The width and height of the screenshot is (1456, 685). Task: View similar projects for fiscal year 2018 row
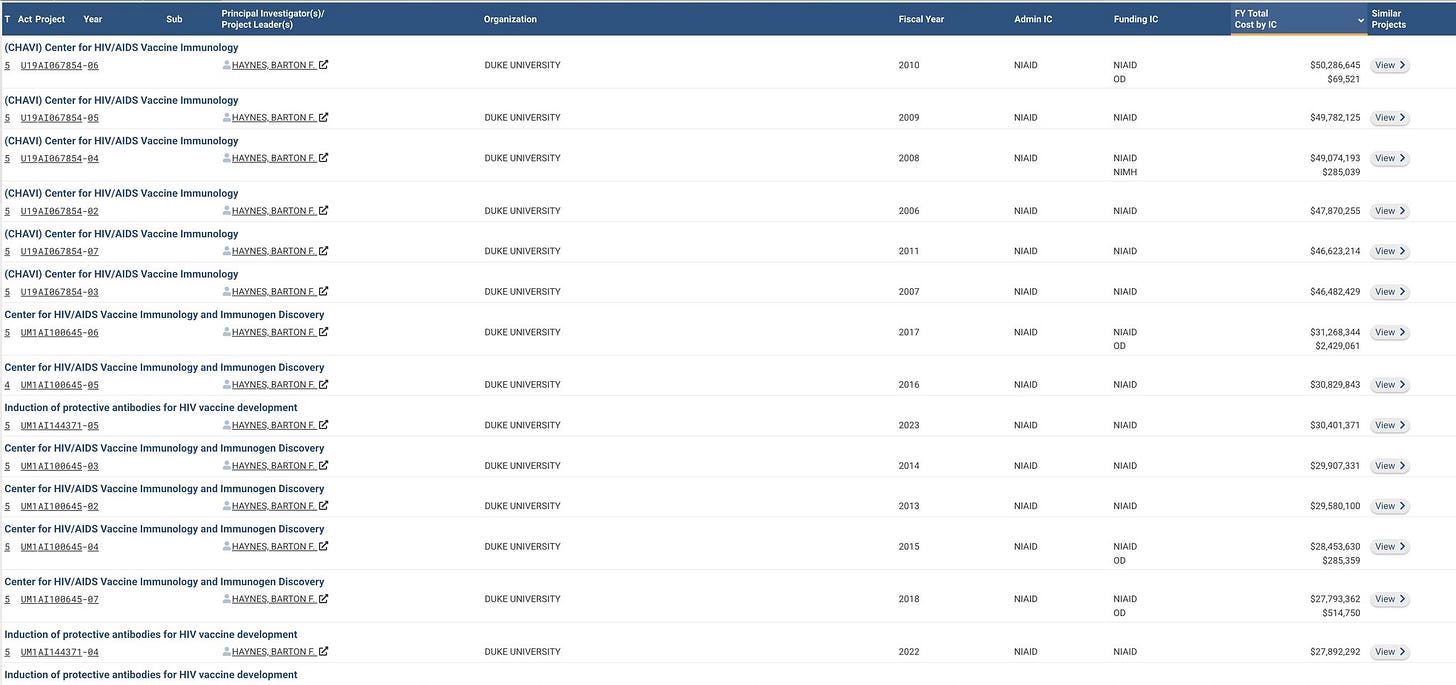pyautogui.click(x=1389, y=599)
